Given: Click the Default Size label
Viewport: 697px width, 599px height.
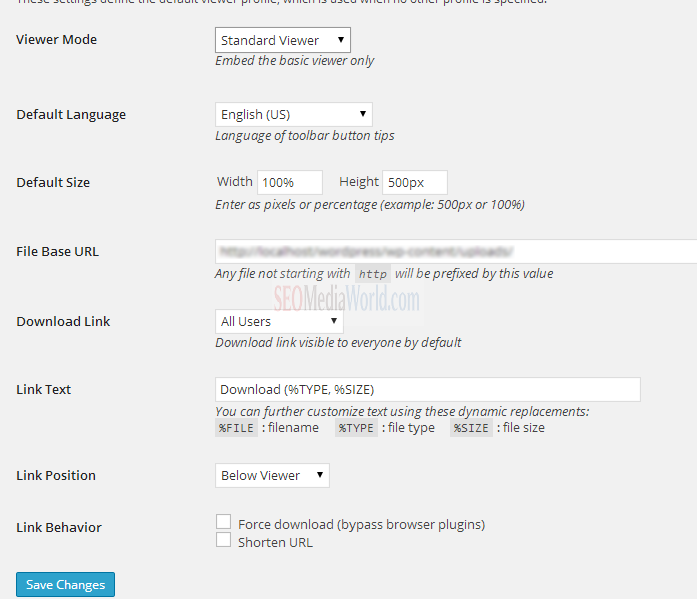Looking at the screenshot, I should click(53, 182).
